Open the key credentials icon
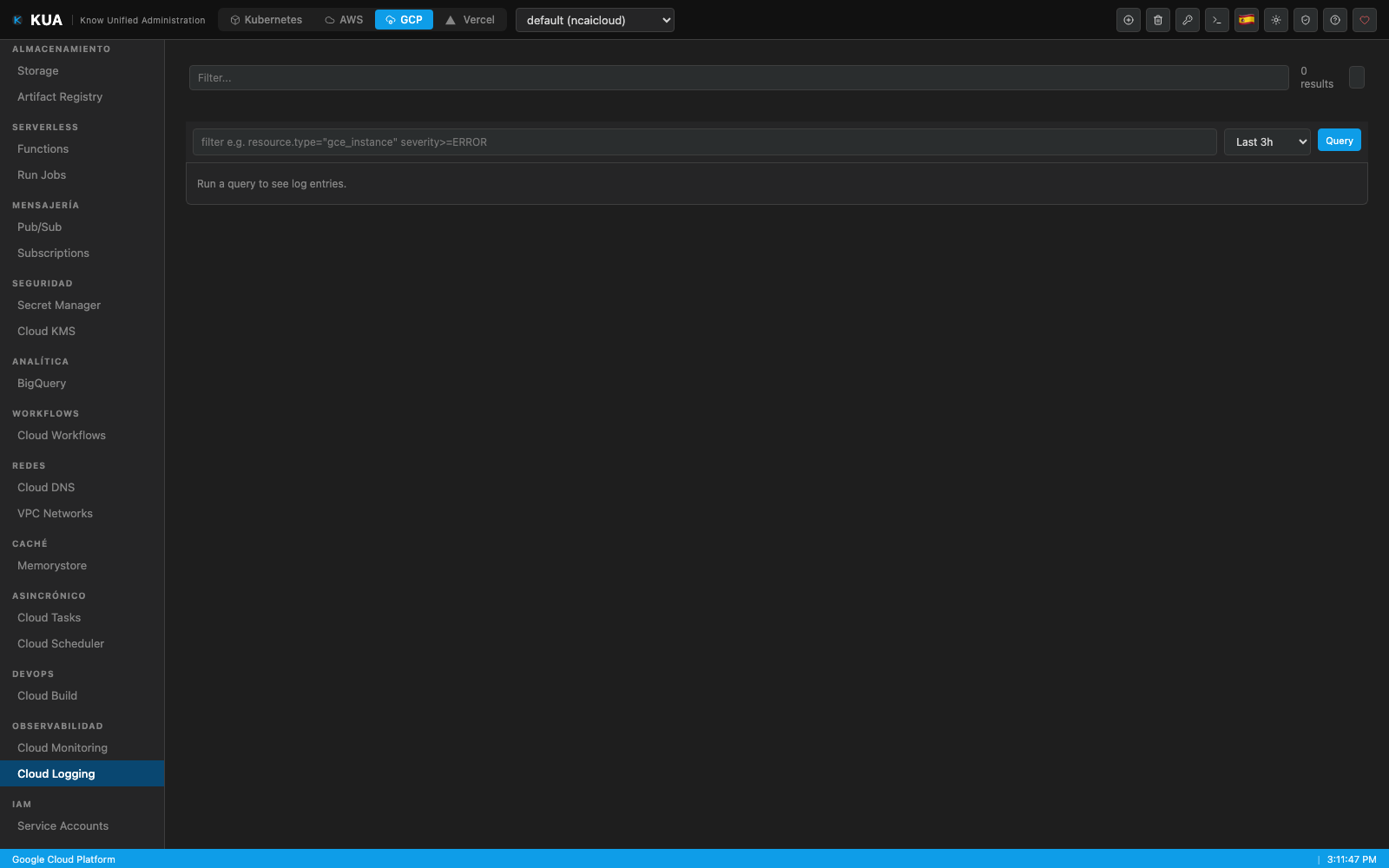Viewport: 1389px width, 868px height. click(x=1188, y=20)
